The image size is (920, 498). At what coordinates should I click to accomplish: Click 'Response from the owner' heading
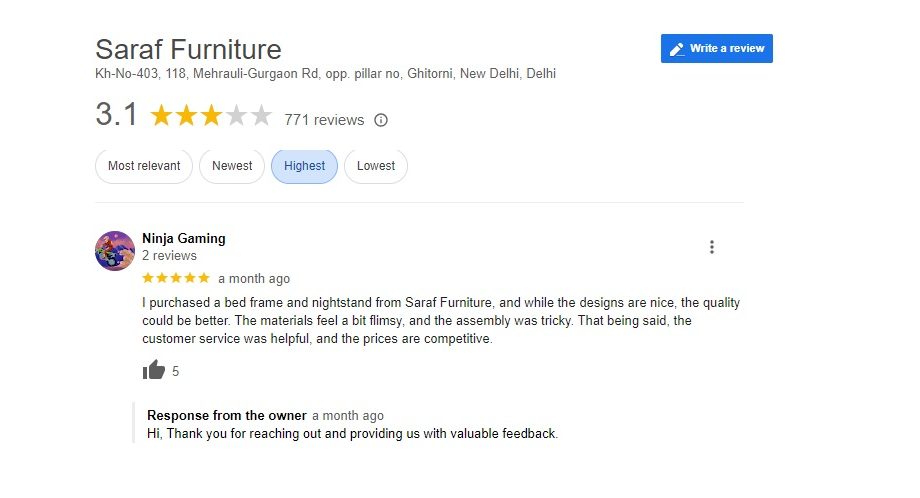coord(226,415)
